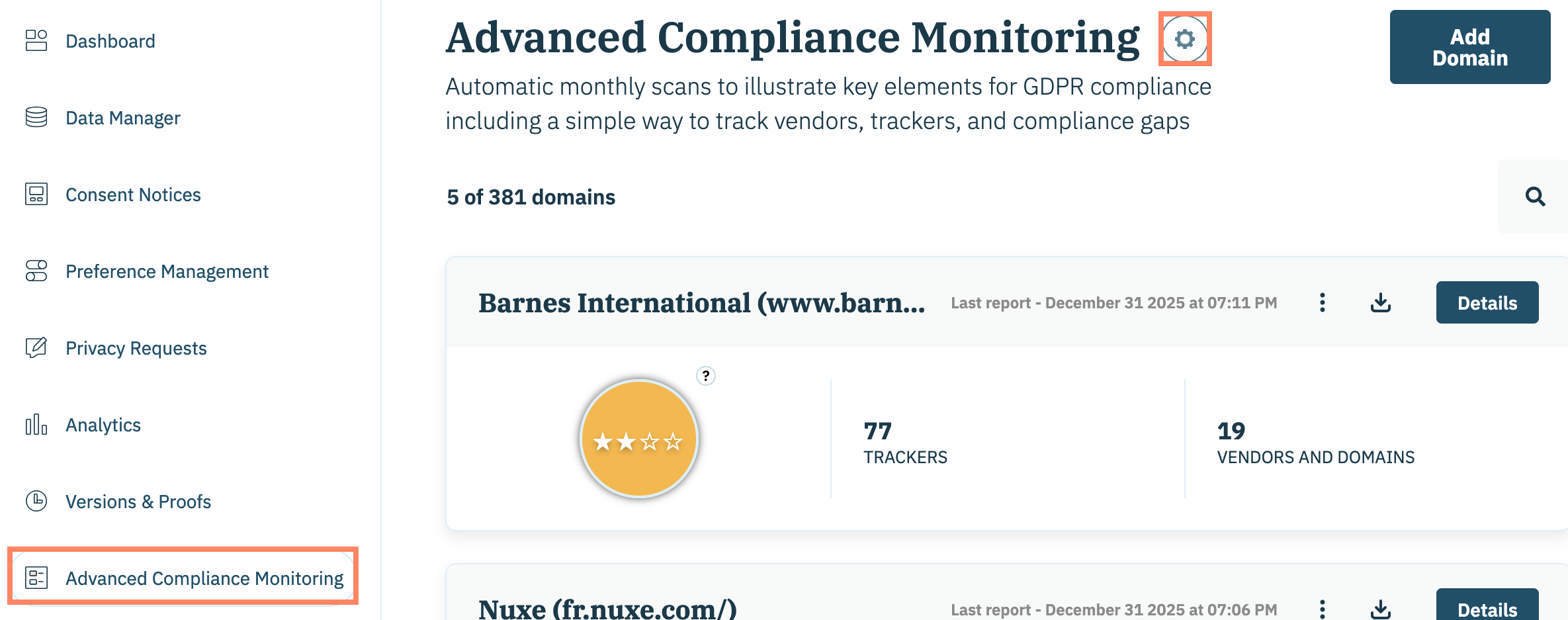Click the question mark help icon

point(706,376)
